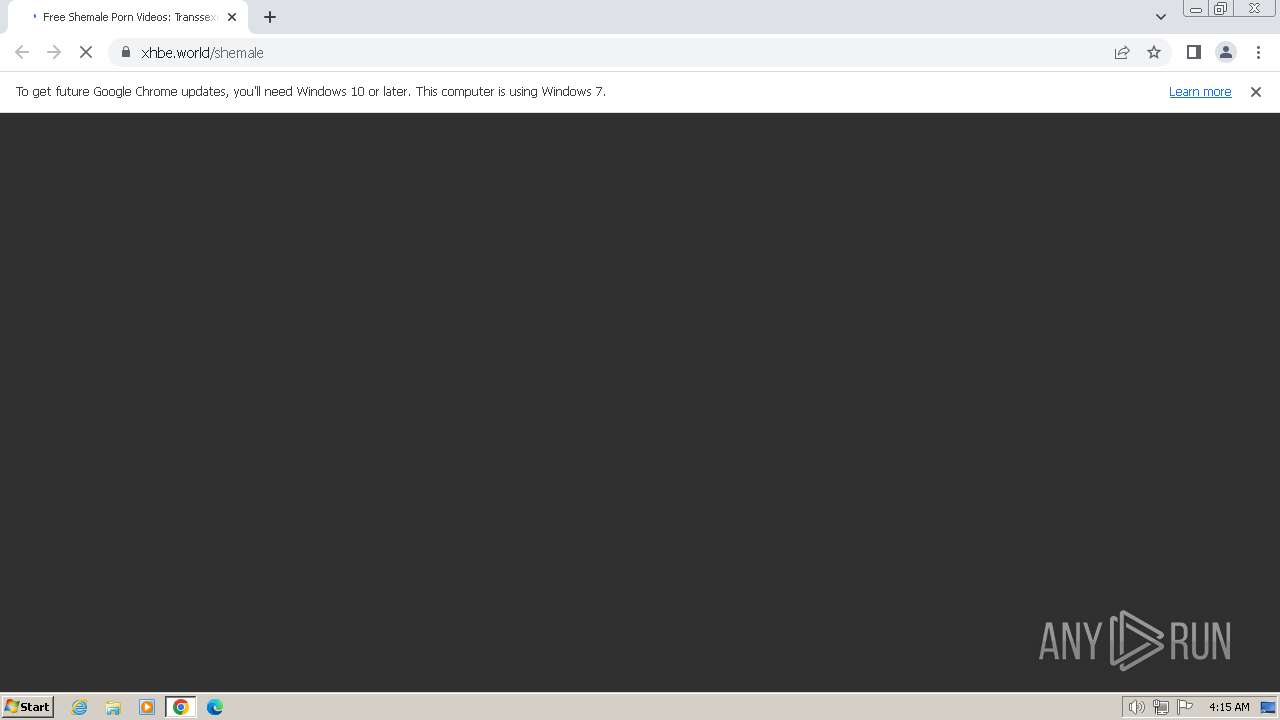Open Windows Media Player from taskbar
Image resolution: width=1280 pixels, height=720 pixels.
tap(147, 707)
